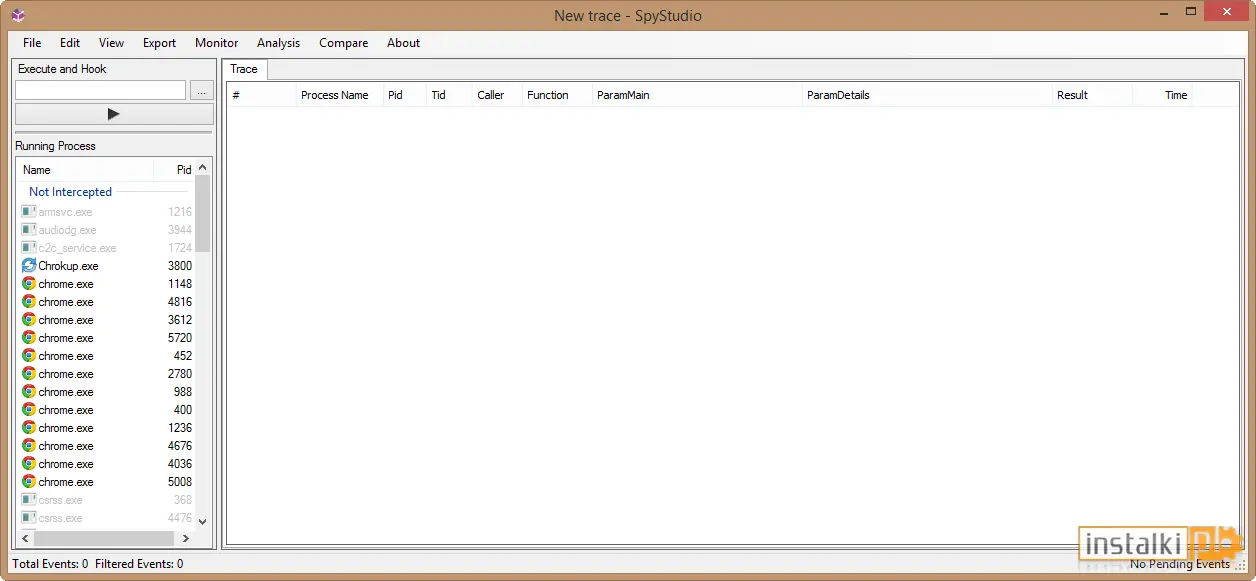The image size is (1256, 581).
Task: Select chrome.exe with Pid 1236
Action: coord(106,428)
